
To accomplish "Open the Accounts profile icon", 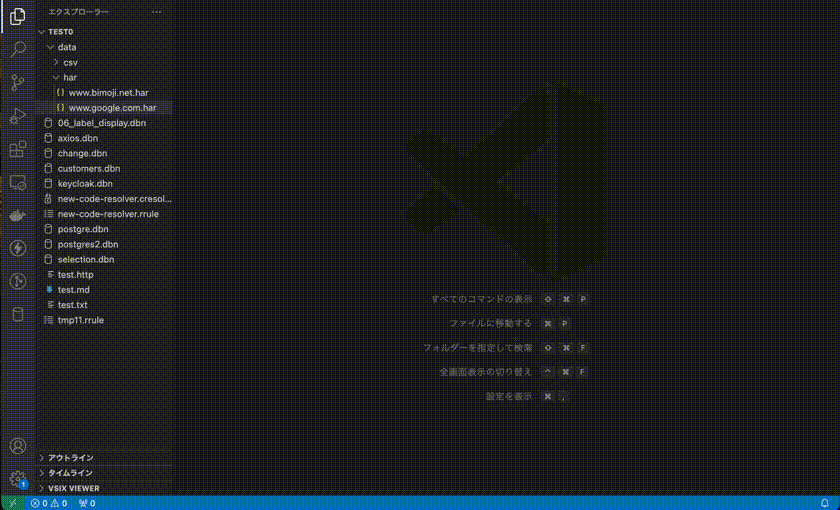I will [18, 446].
